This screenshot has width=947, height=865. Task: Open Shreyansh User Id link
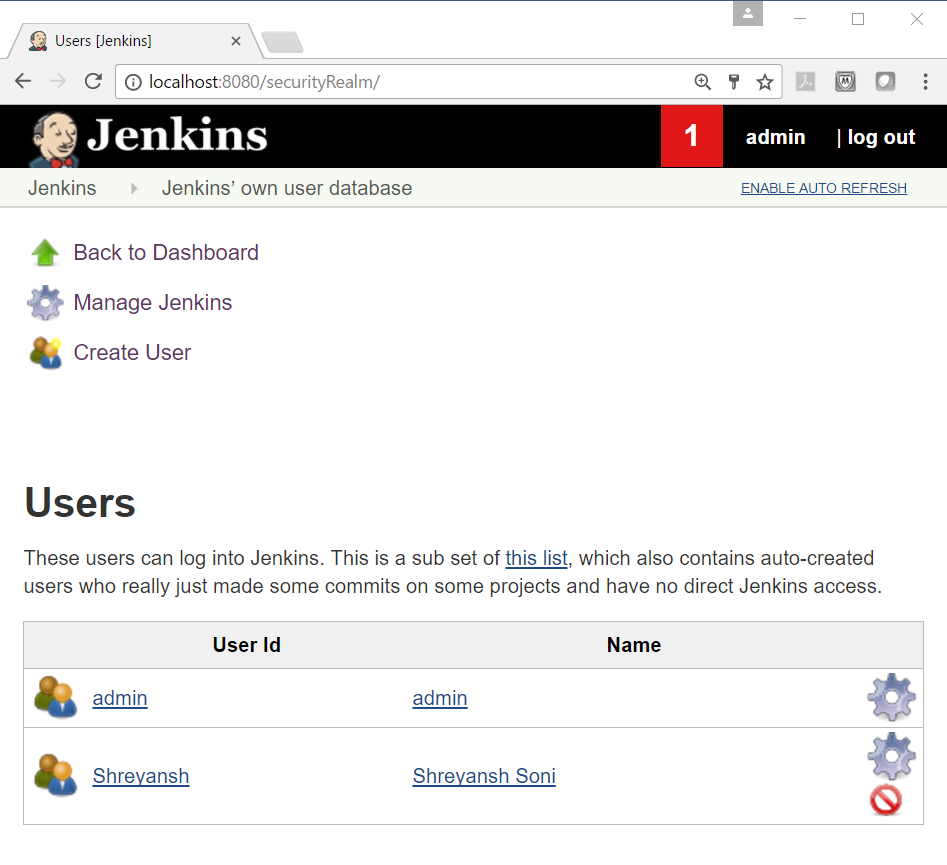[141, 776]
